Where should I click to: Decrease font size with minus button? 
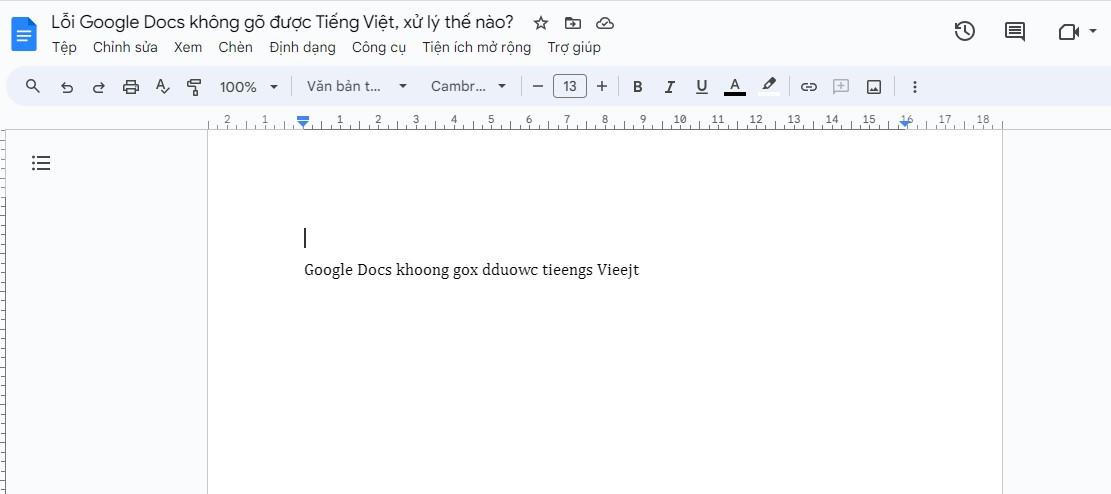[x=538, y=86]
